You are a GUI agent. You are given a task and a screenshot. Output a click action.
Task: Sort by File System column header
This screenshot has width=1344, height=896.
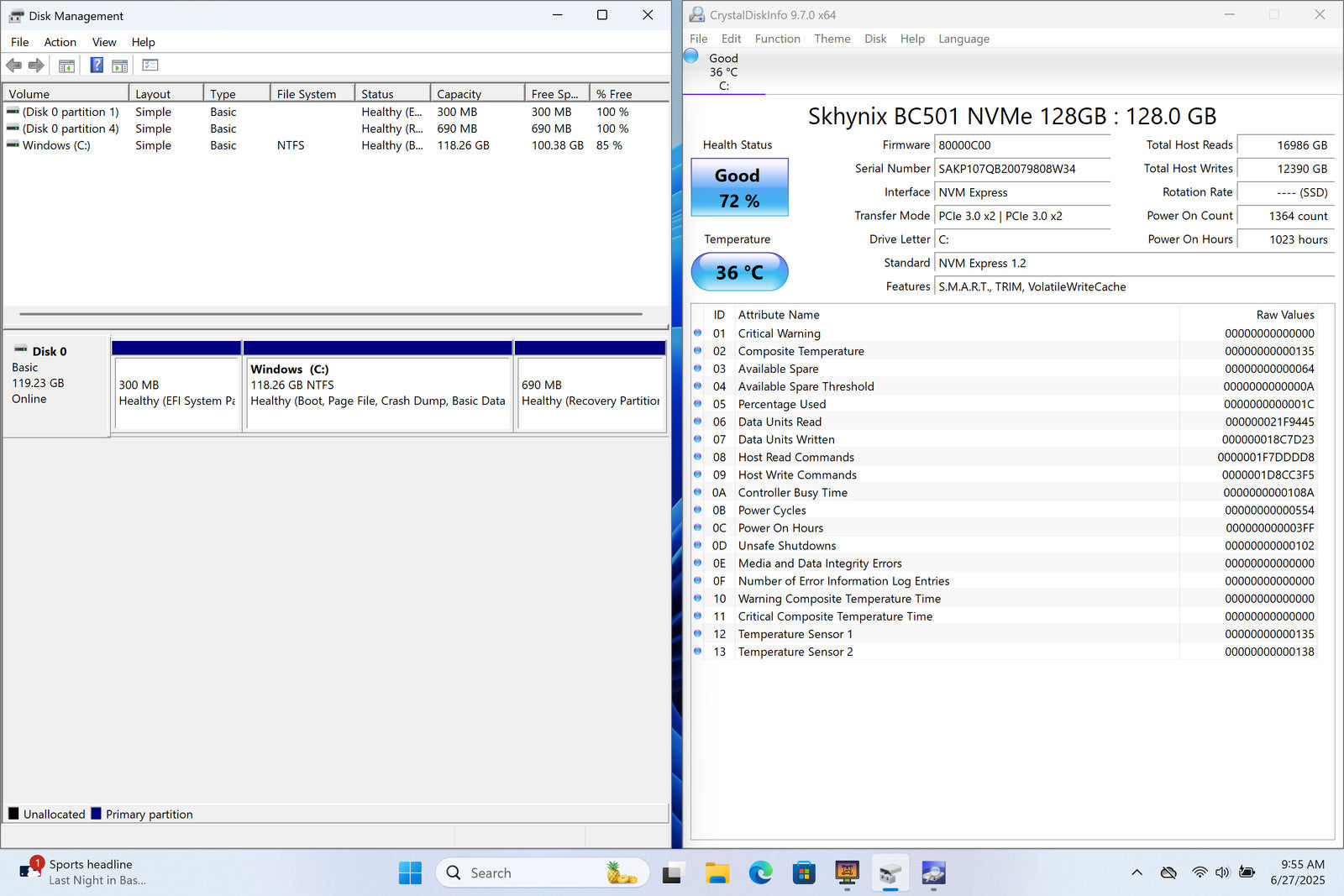312,94
